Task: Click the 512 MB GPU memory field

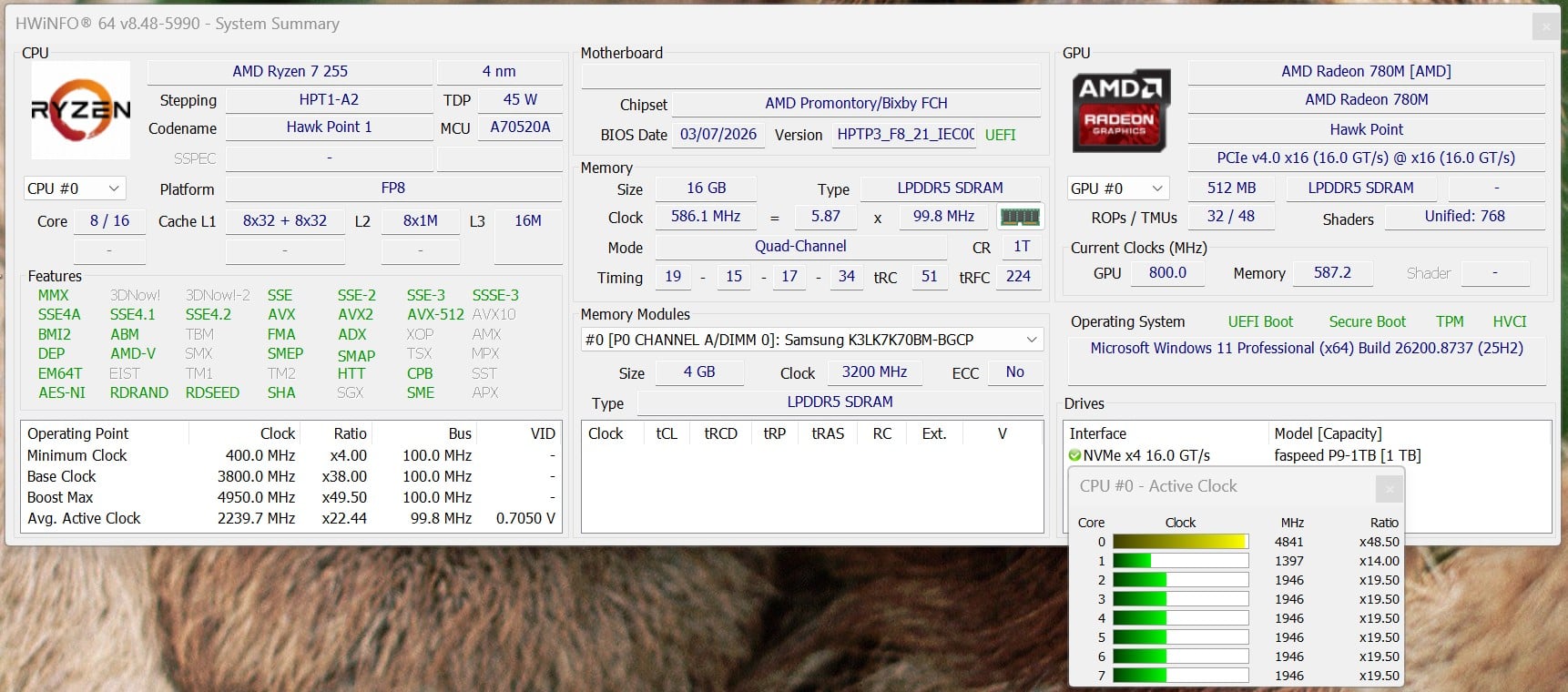Action: pyautogui.click(x=1231, y=188)
